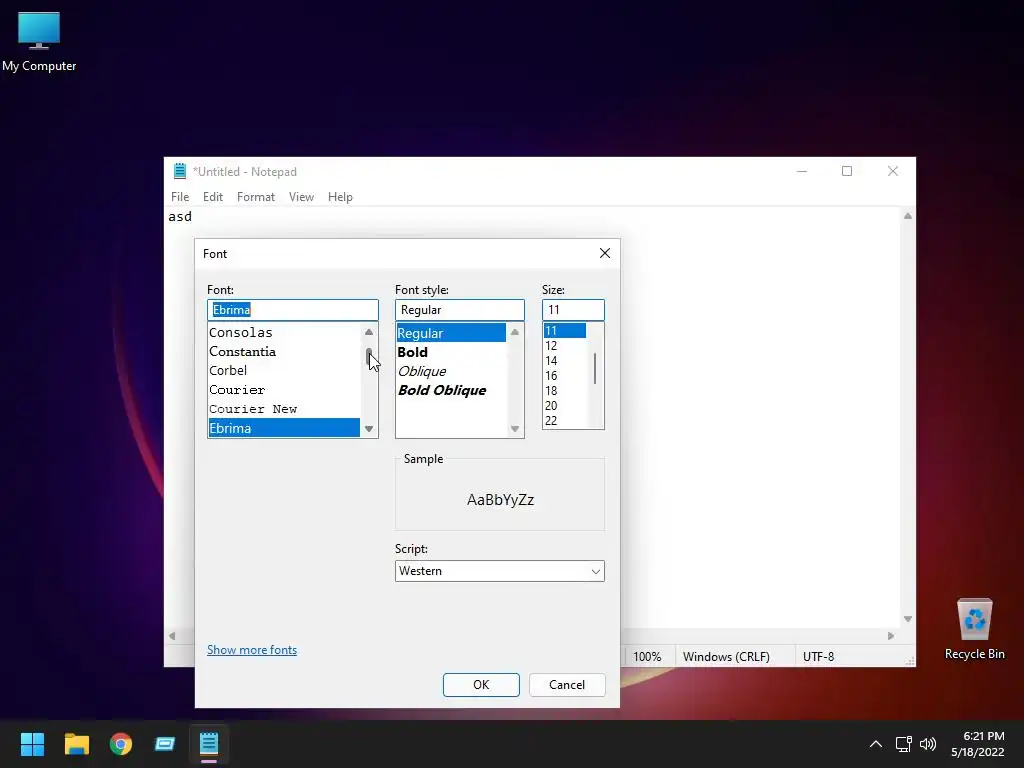The height and width of the screenshot is (768, 1024).
Task: Click the Notepad vertical scrollbar down arrow
Action: (908, 618)
